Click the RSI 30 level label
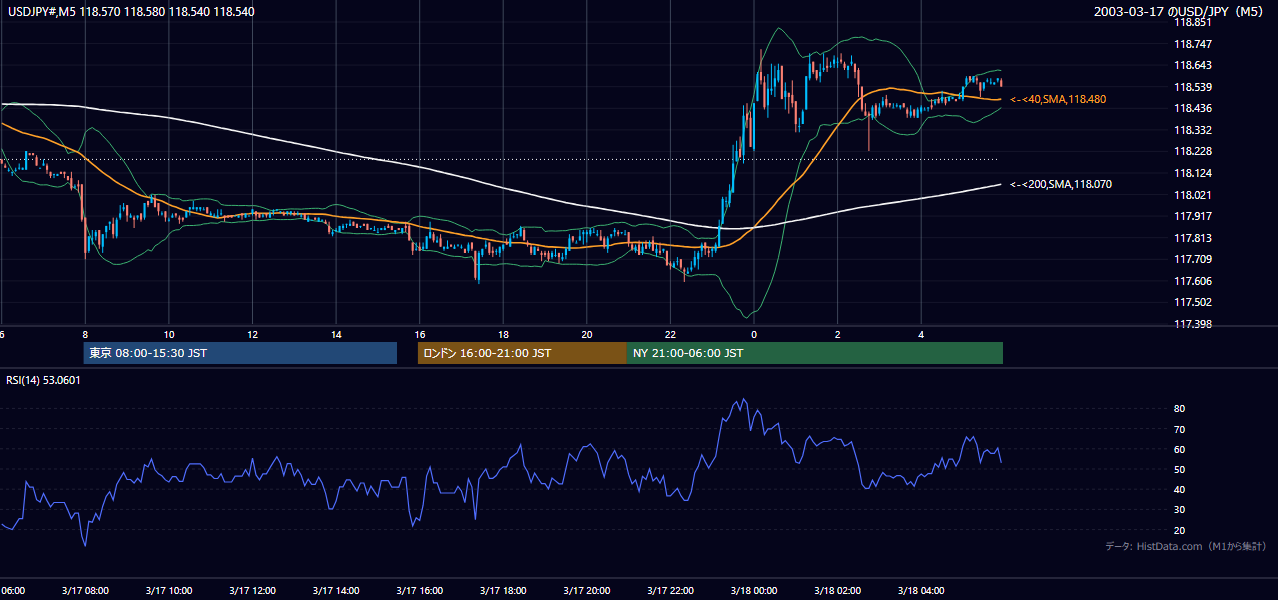Screen dimensions: 1278x600 (1179, 509)
